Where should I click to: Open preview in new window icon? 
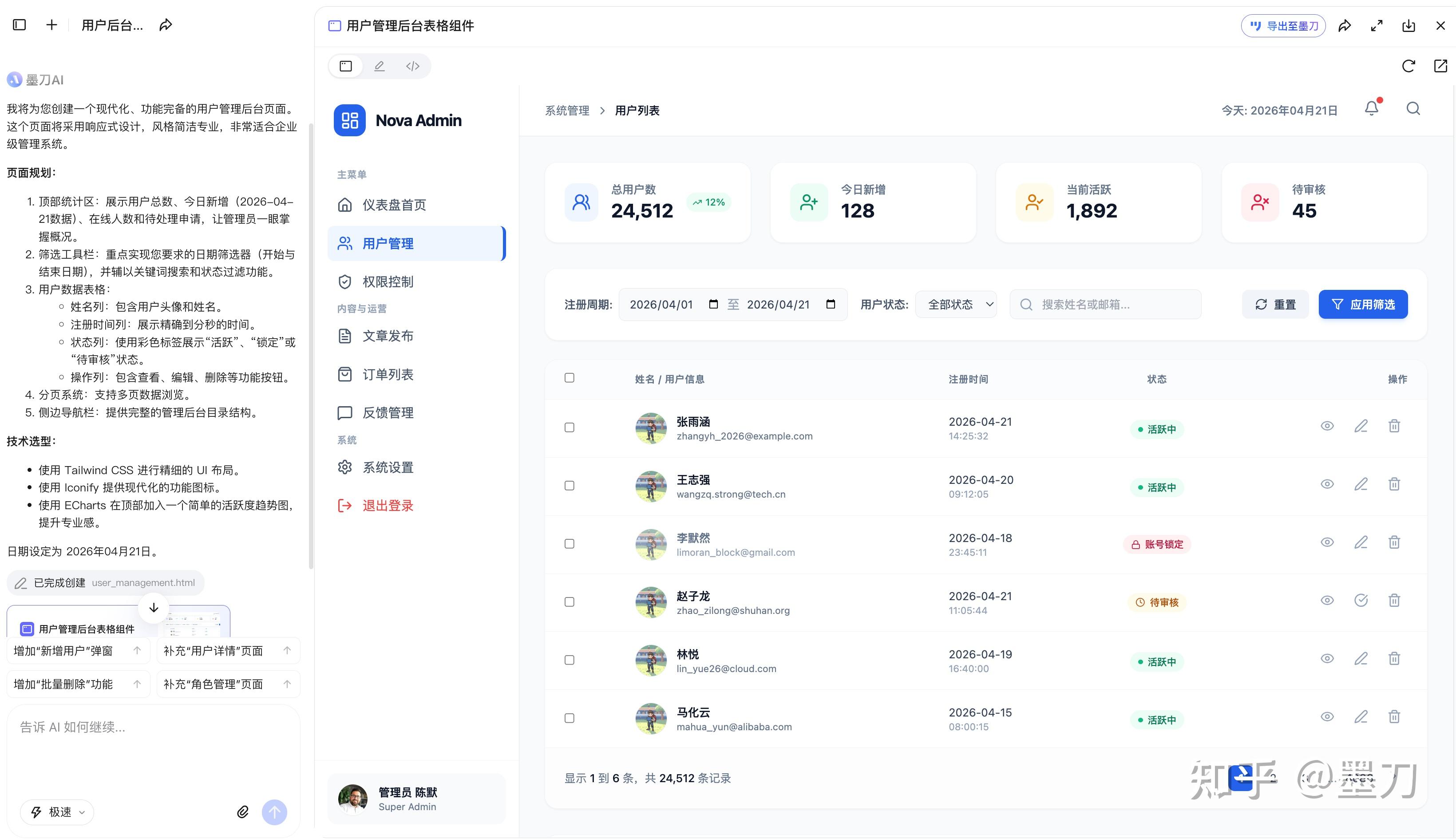pos(1440,66)
